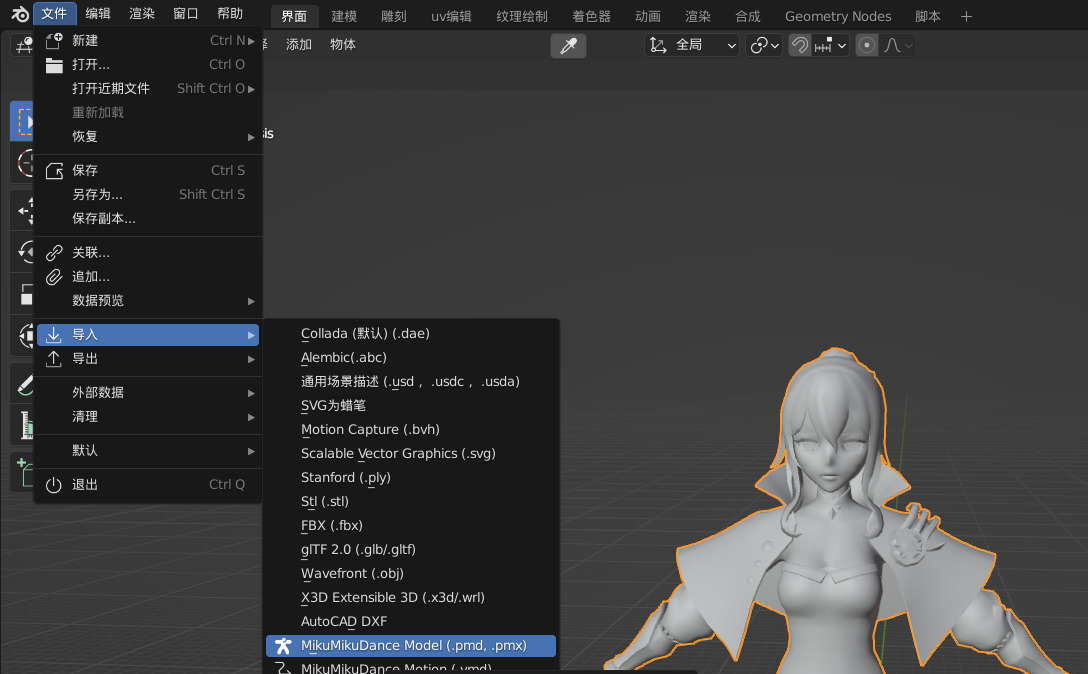This screenshot has height=674, width=1088.
Task: Import Wavefront (.obj) file
Action: tap(411, 573)
